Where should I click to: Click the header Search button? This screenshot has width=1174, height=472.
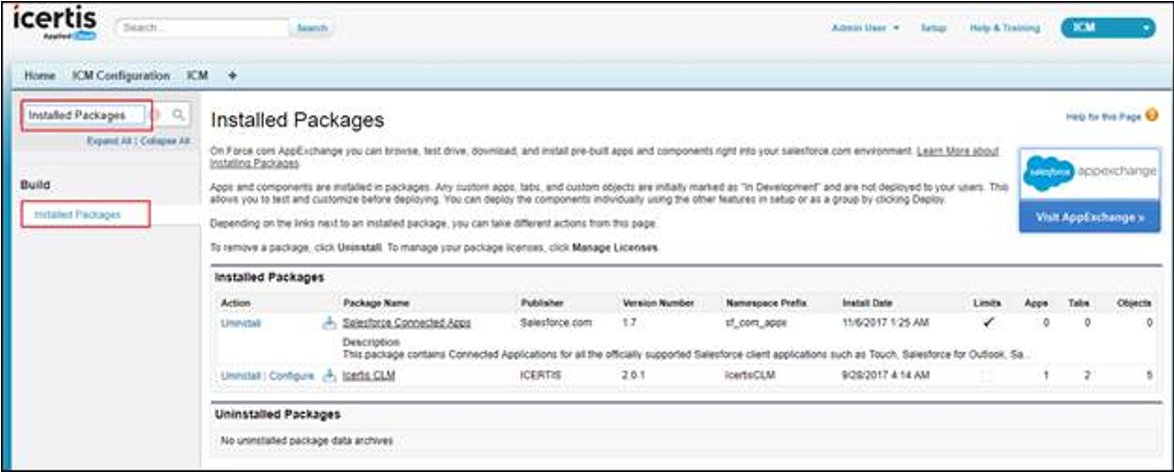coord(312,28)
